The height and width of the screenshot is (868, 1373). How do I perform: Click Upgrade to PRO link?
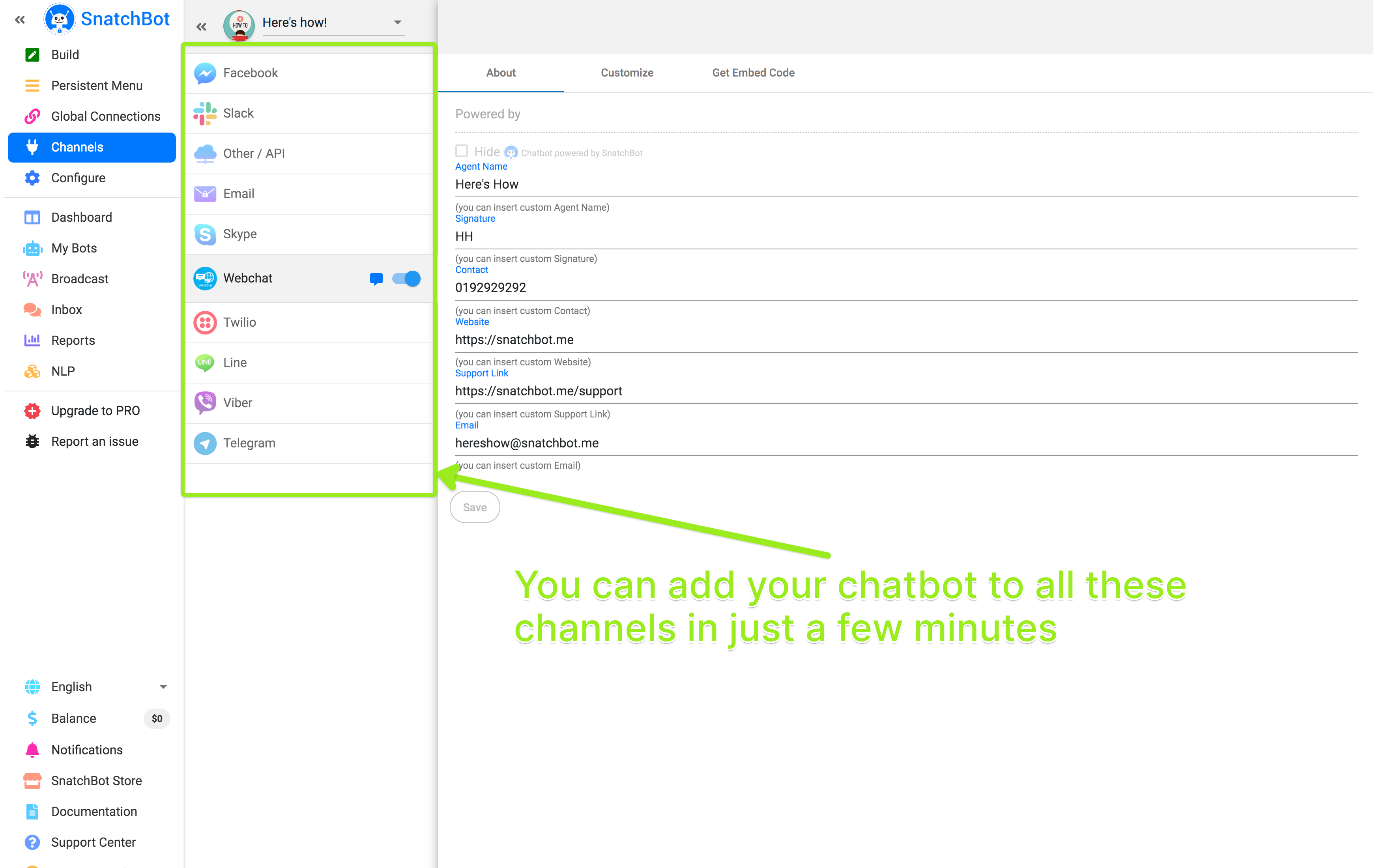tap(95, 411)
